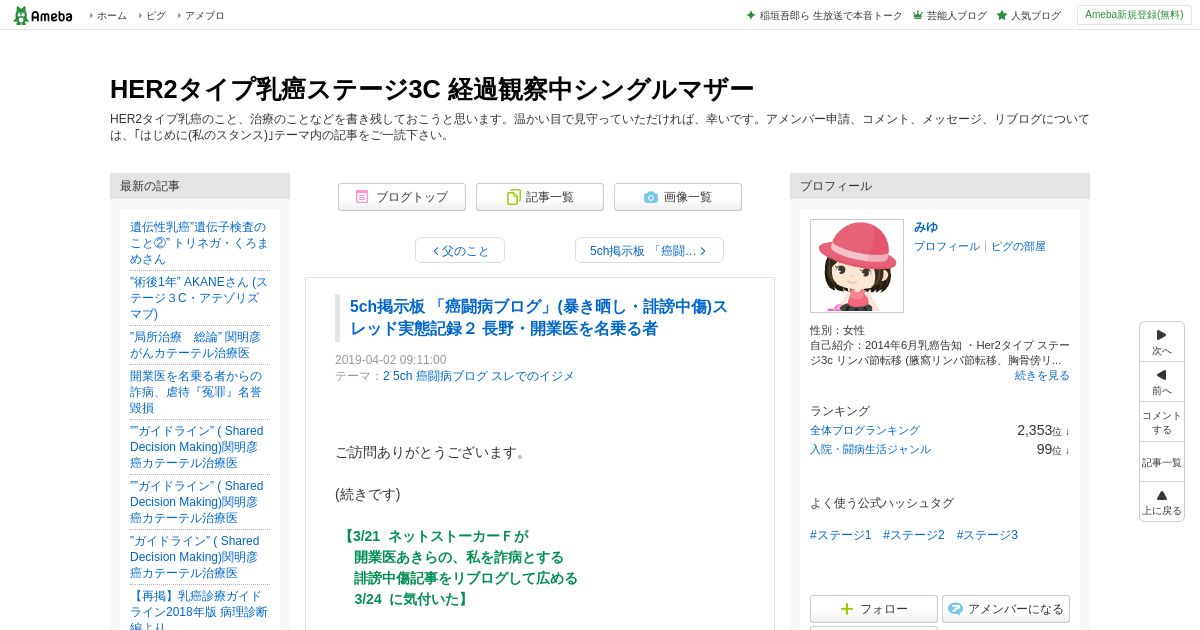Open プロフィール link under みゆ
Screen dimensions: 1200x630
[x=946, y=246]
